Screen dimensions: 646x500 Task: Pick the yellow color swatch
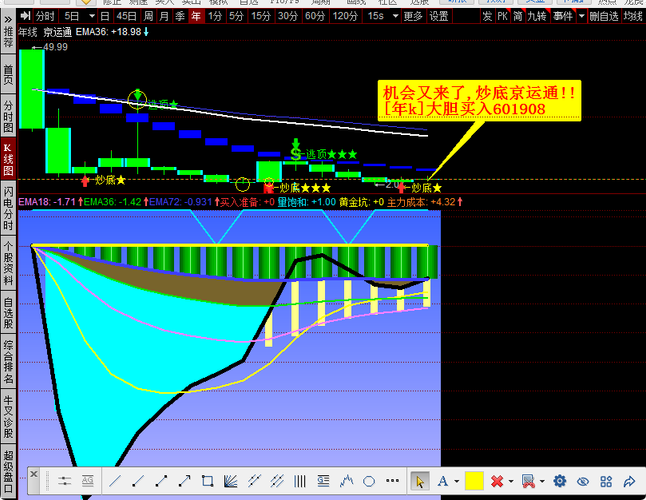474,481
